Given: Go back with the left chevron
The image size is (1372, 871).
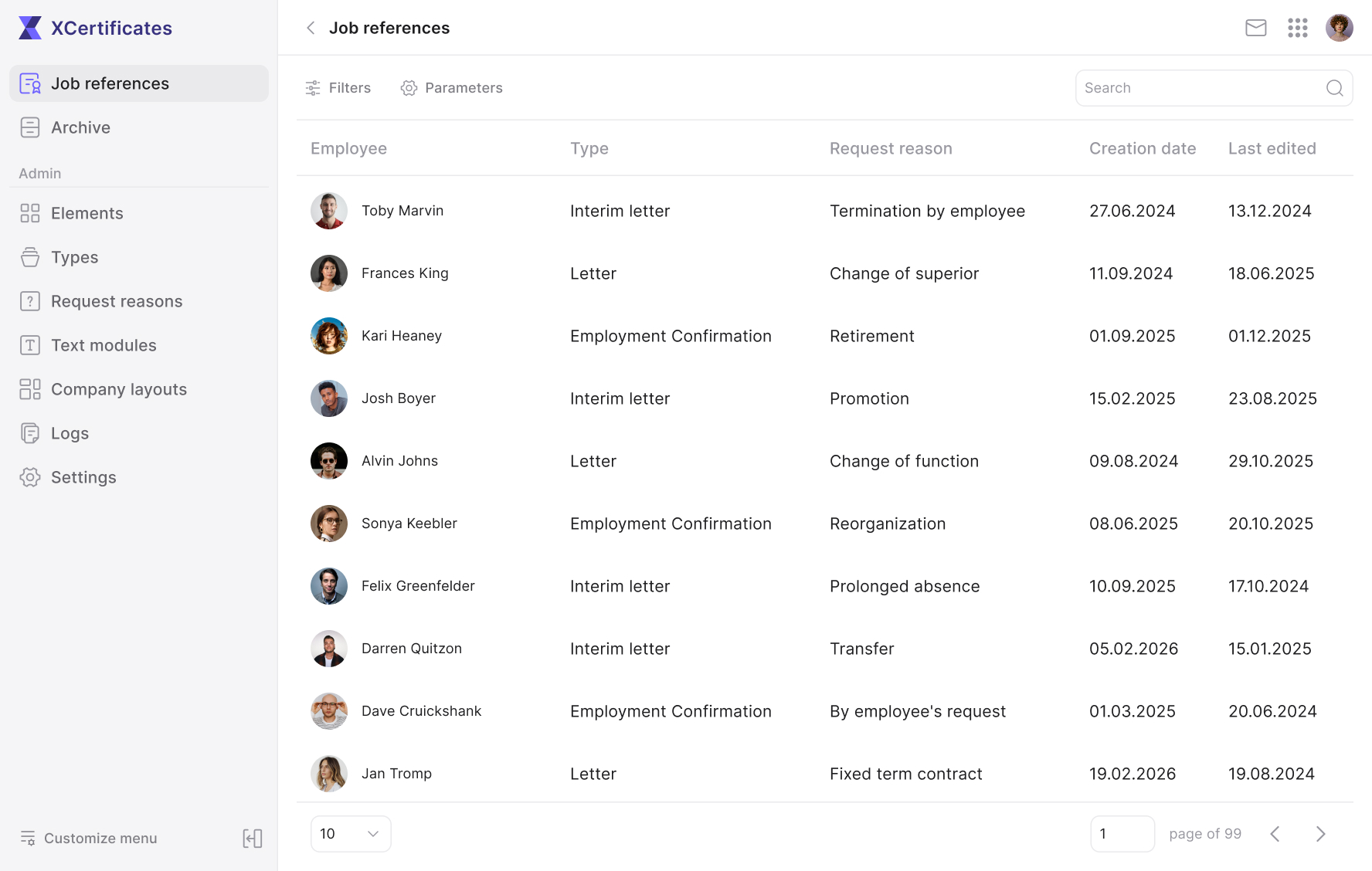Looking at the screenshot, I should tap(311, 28).
